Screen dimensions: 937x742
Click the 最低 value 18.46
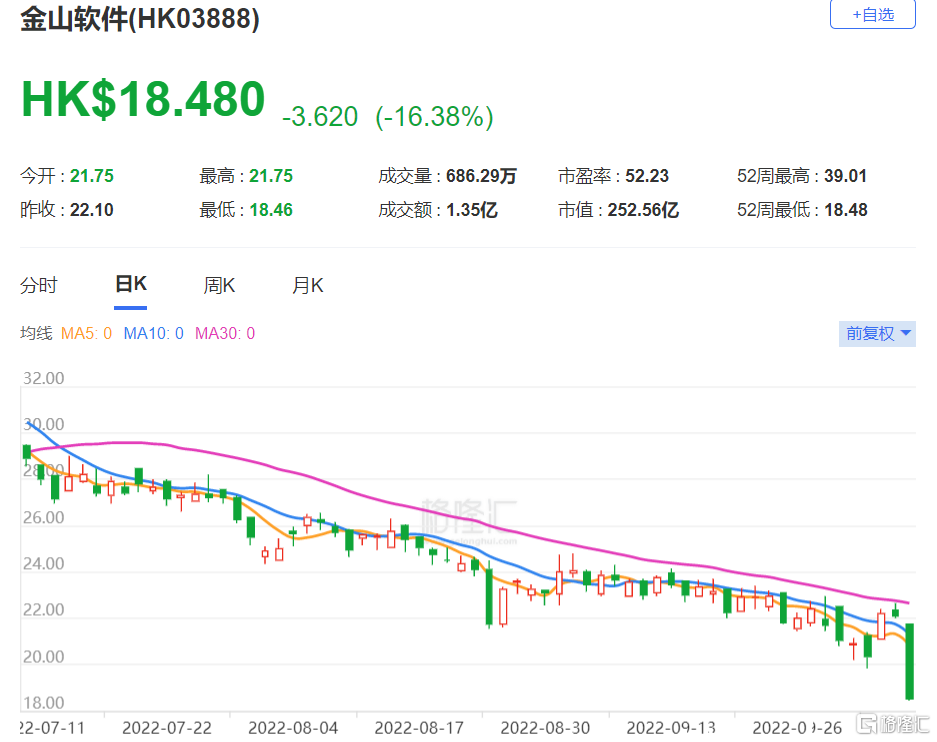tap(271, 210)
